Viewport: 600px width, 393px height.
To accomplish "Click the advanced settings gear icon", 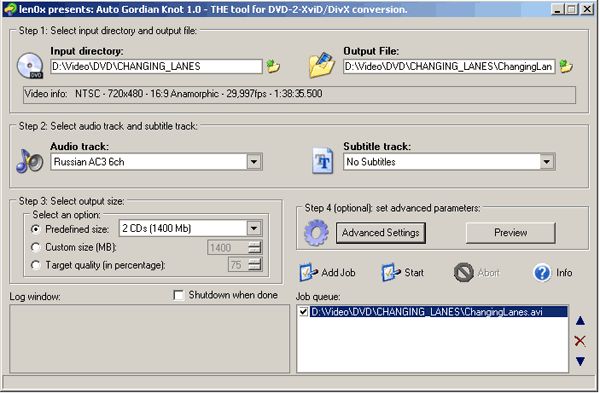I will coord(316,233).
